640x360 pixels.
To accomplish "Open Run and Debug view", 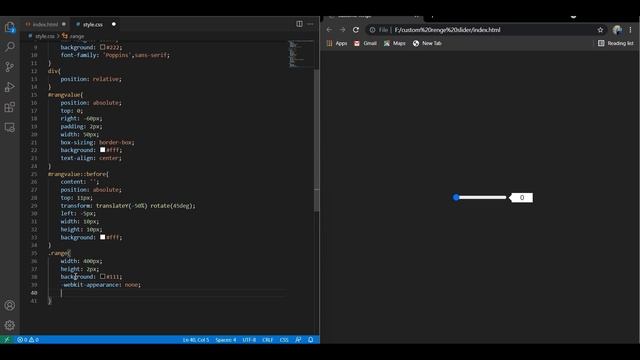I will 10,87.
